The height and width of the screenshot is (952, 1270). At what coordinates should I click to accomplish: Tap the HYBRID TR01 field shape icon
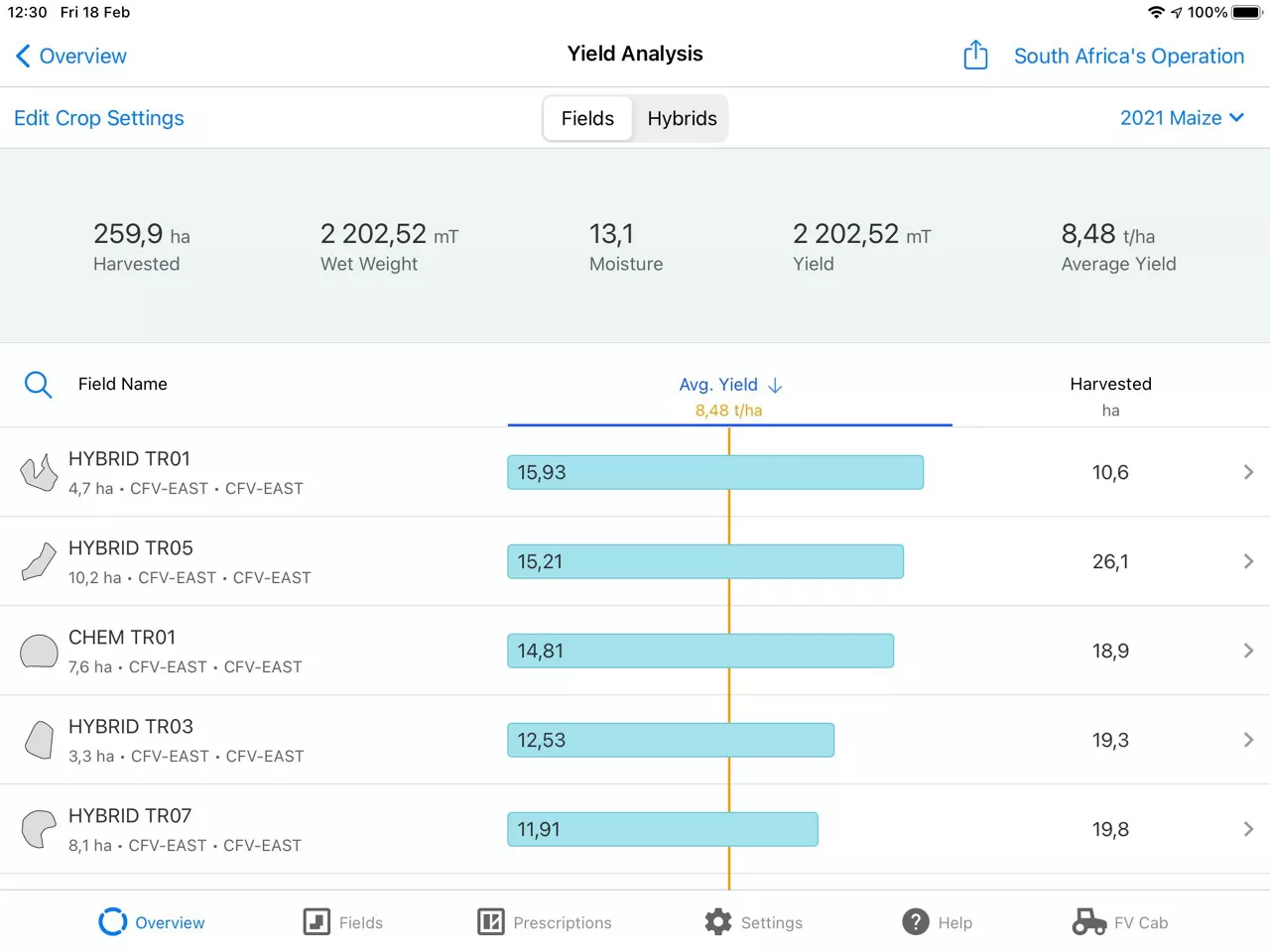pos(39,473)
